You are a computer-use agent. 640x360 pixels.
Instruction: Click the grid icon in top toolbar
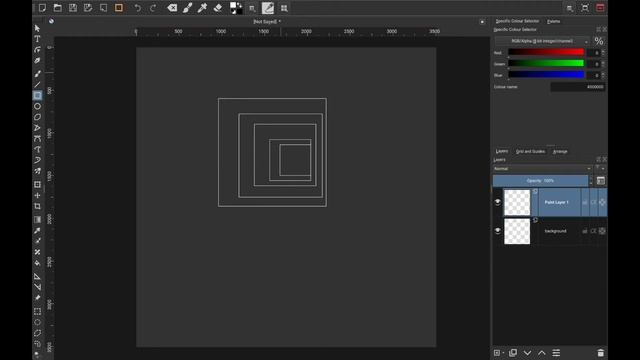pos(284,8)
